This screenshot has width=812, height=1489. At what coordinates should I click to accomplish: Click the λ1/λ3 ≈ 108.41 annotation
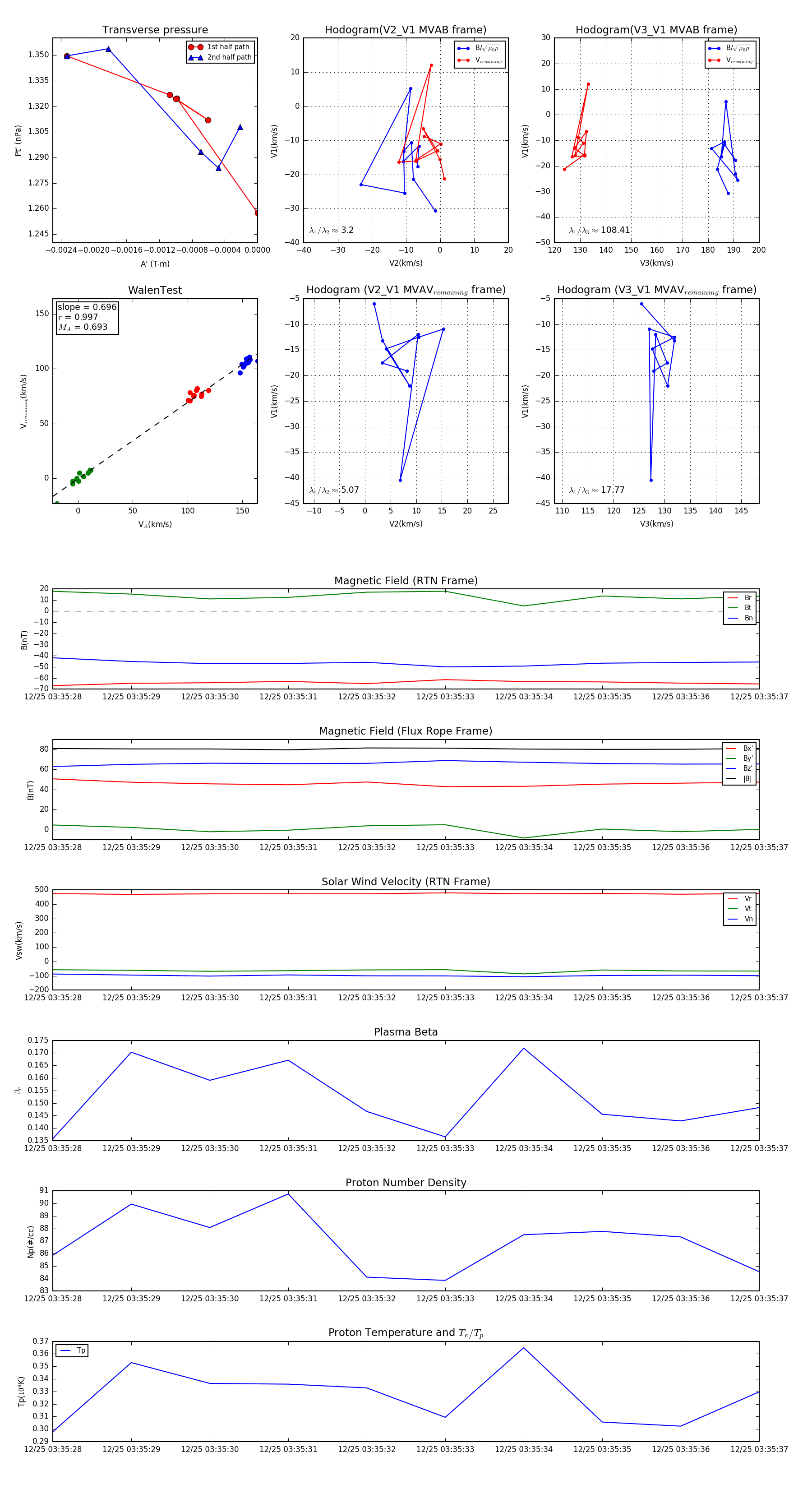pyautogui.click(x=600, y=230)
